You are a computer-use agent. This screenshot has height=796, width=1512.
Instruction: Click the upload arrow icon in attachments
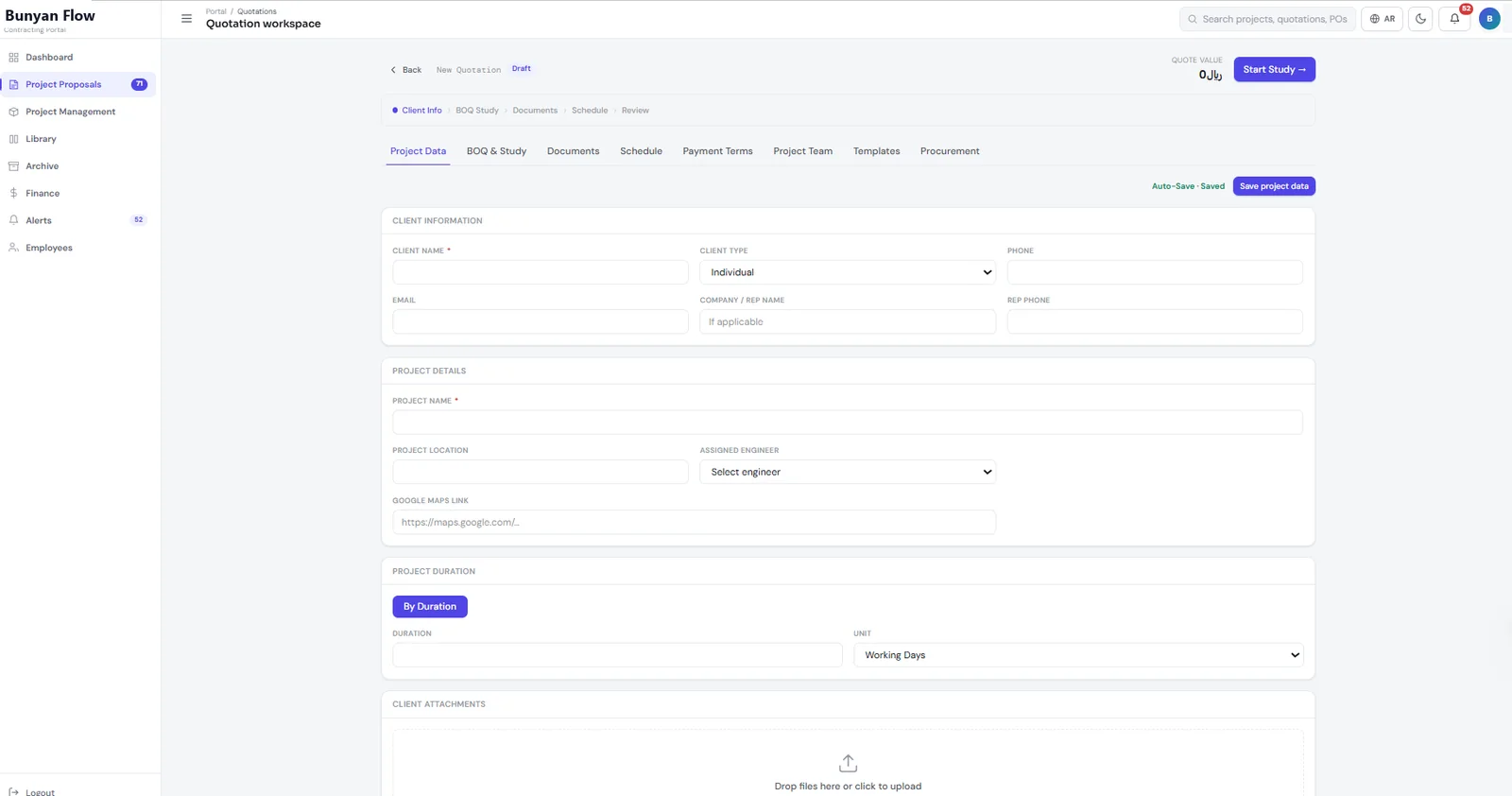click(x=848, y=763)
